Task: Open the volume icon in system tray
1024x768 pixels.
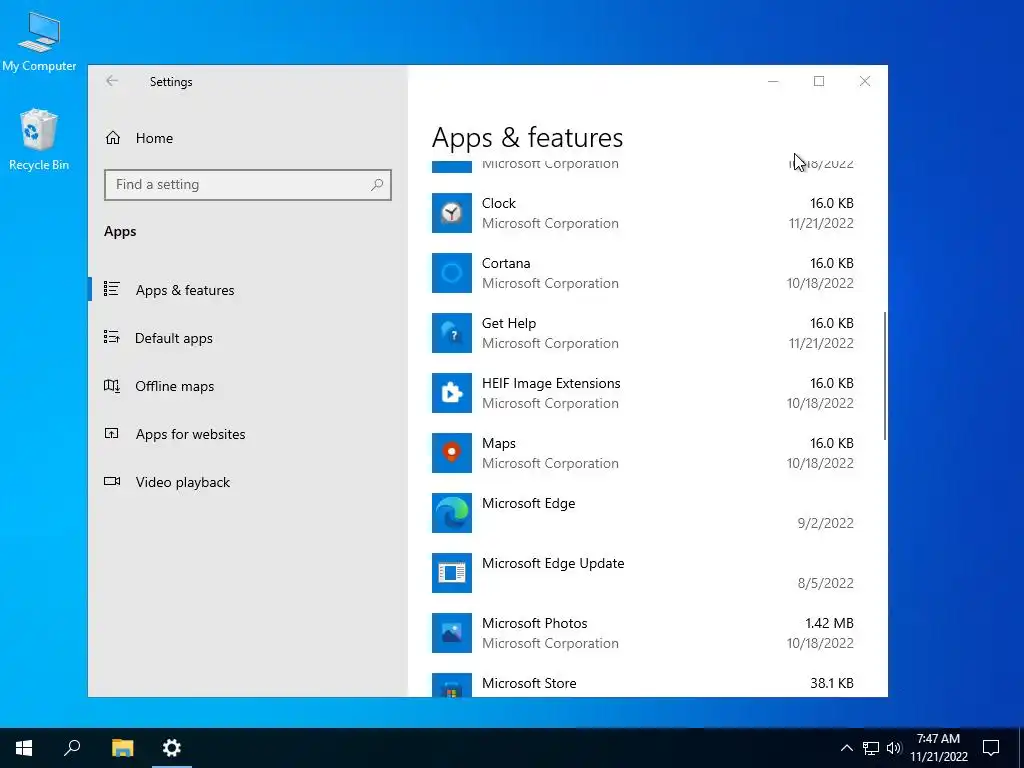Action: 894,748
